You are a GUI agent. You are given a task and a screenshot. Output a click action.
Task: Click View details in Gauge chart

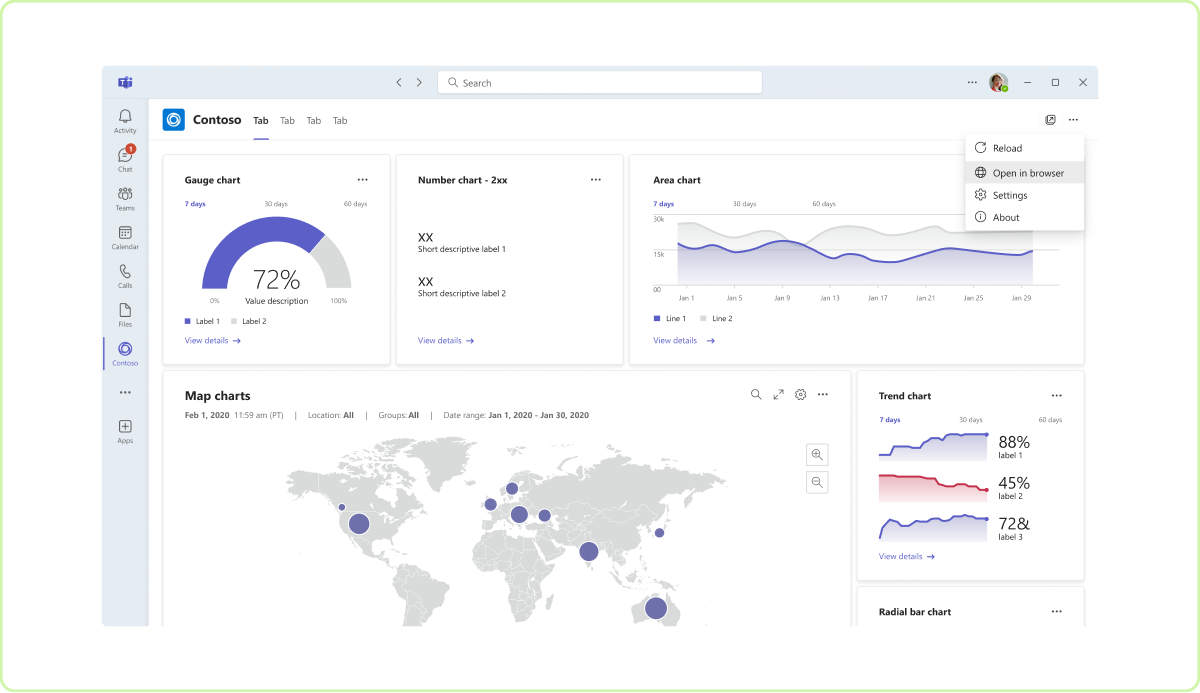click(213, 341)
